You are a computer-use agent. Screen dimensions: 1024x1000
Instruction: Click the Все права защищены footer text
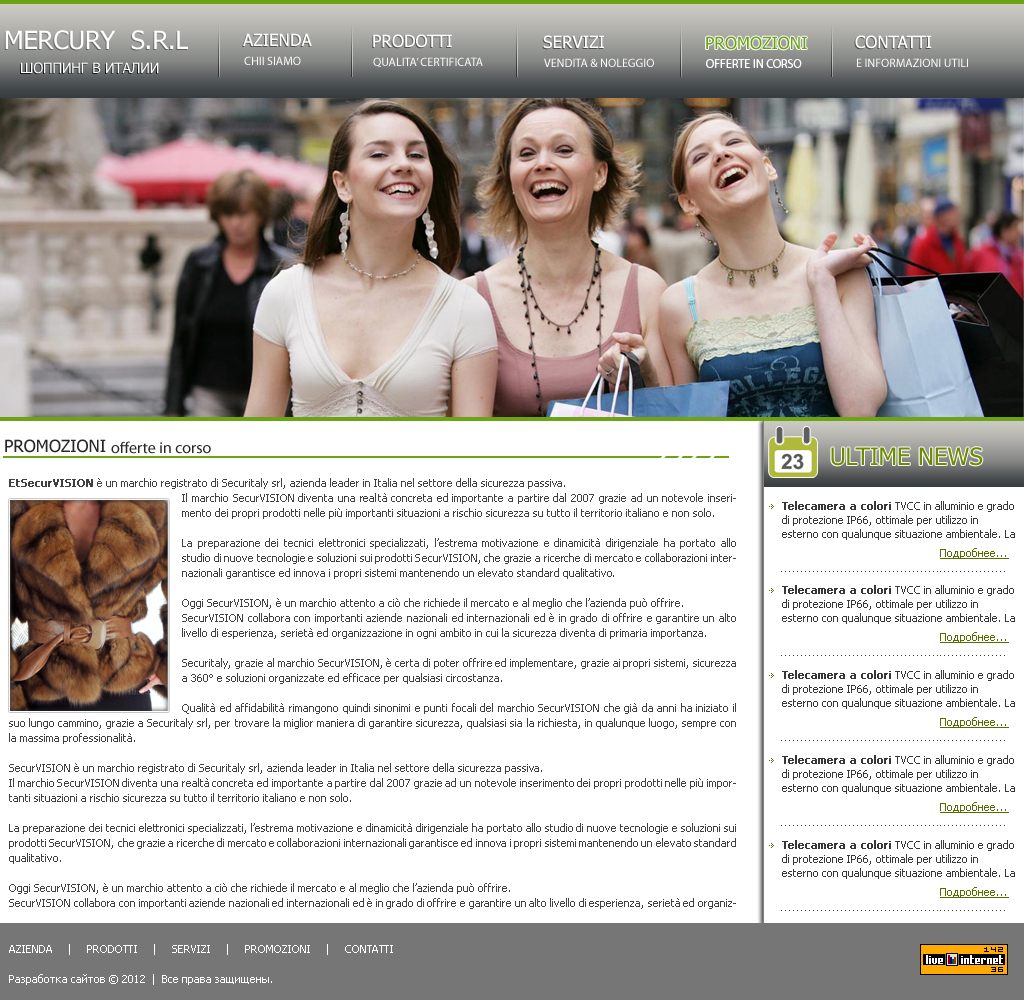pos(217,979)
